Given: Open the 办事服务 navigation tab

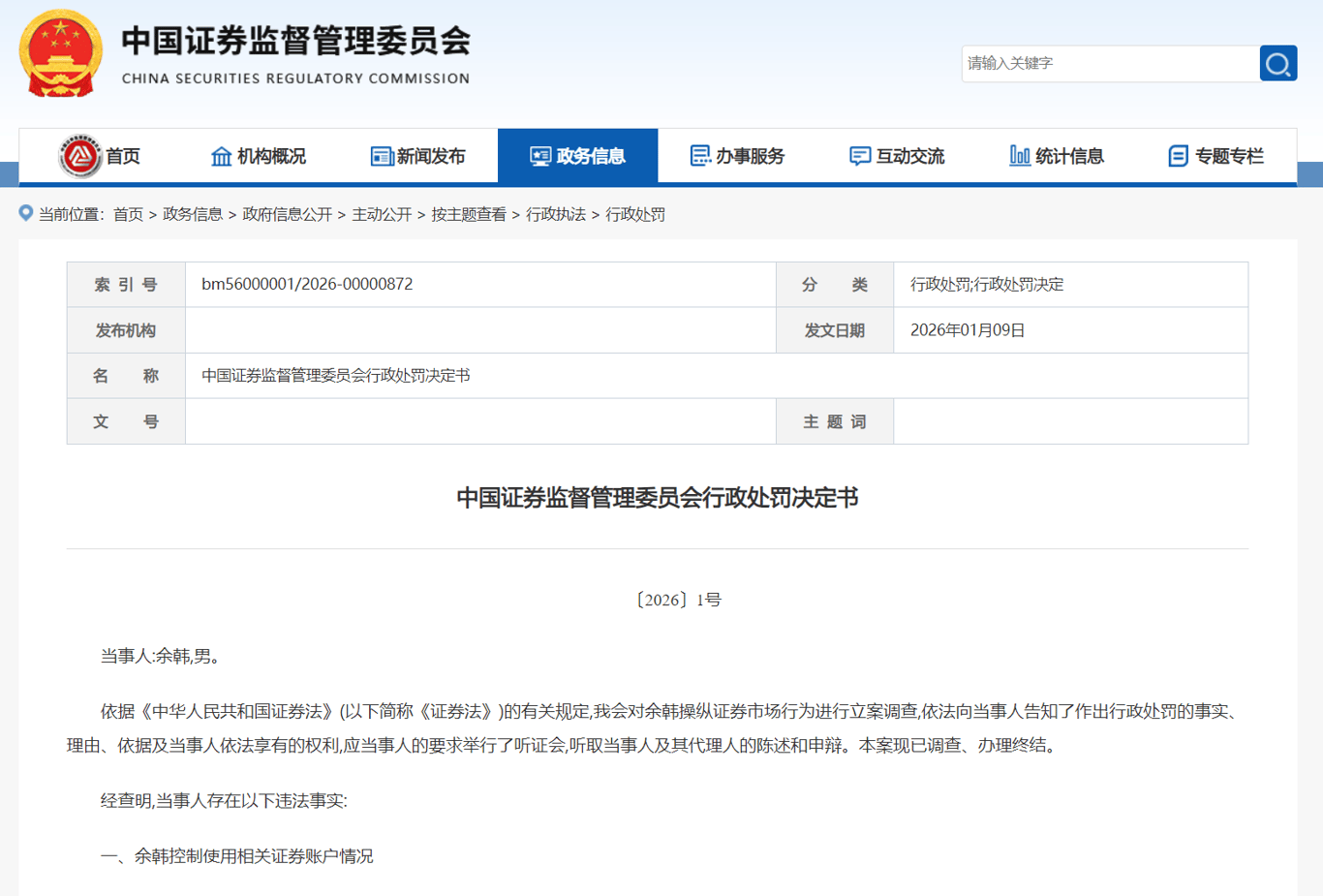Looking at the screenshot, I should coord(738,156).
